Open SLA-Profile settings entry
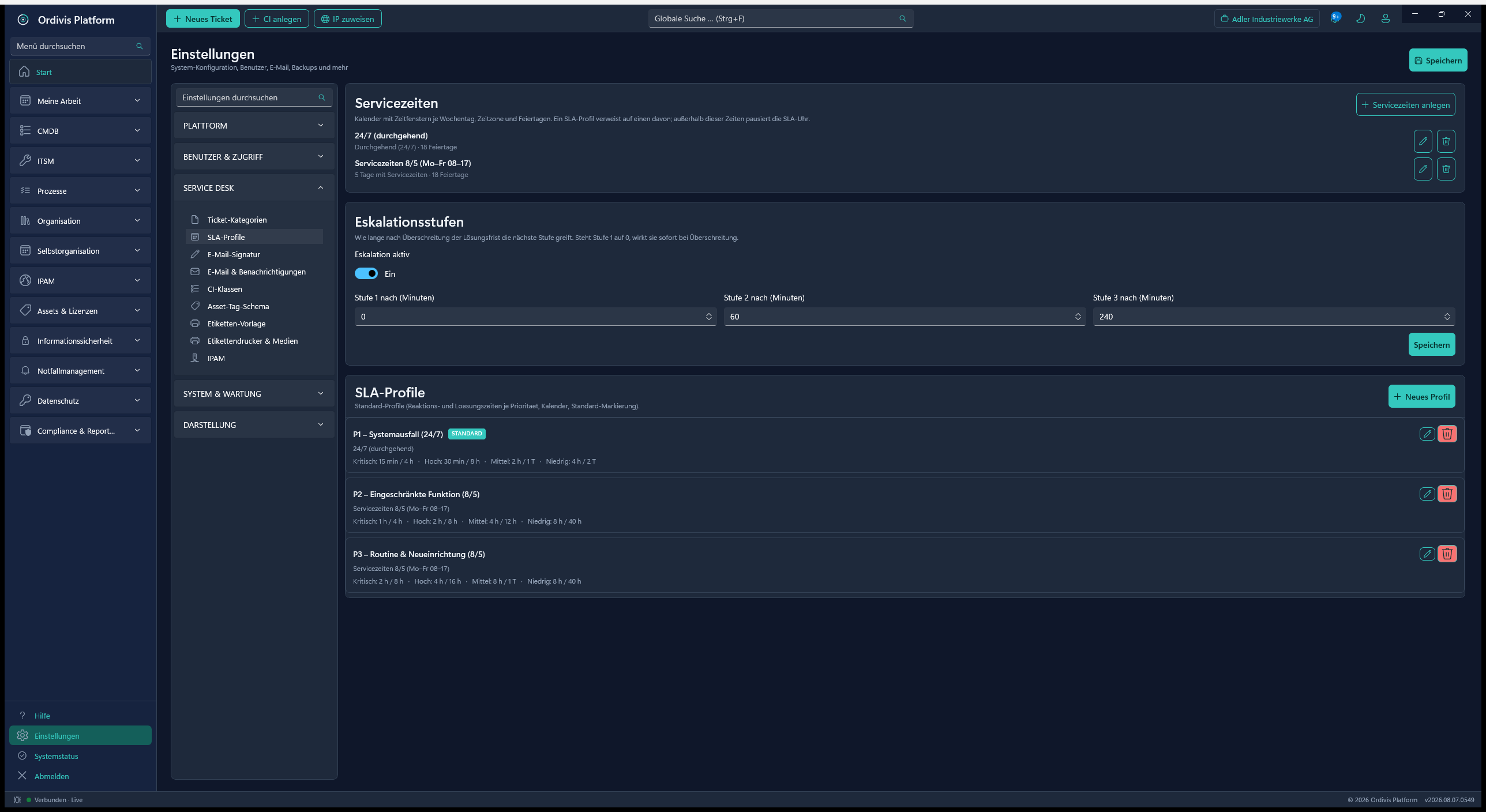The width and height of the screenshot is (1486, 812). [254, 237]
